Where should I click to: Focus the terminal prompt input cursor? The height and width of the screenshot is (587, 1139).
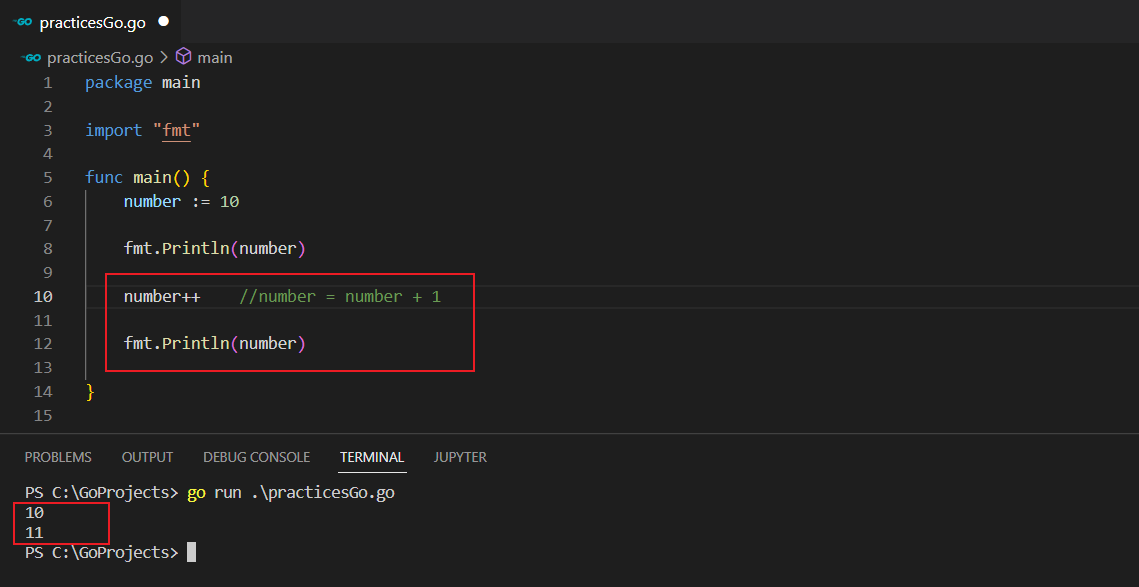coord(191,552)
